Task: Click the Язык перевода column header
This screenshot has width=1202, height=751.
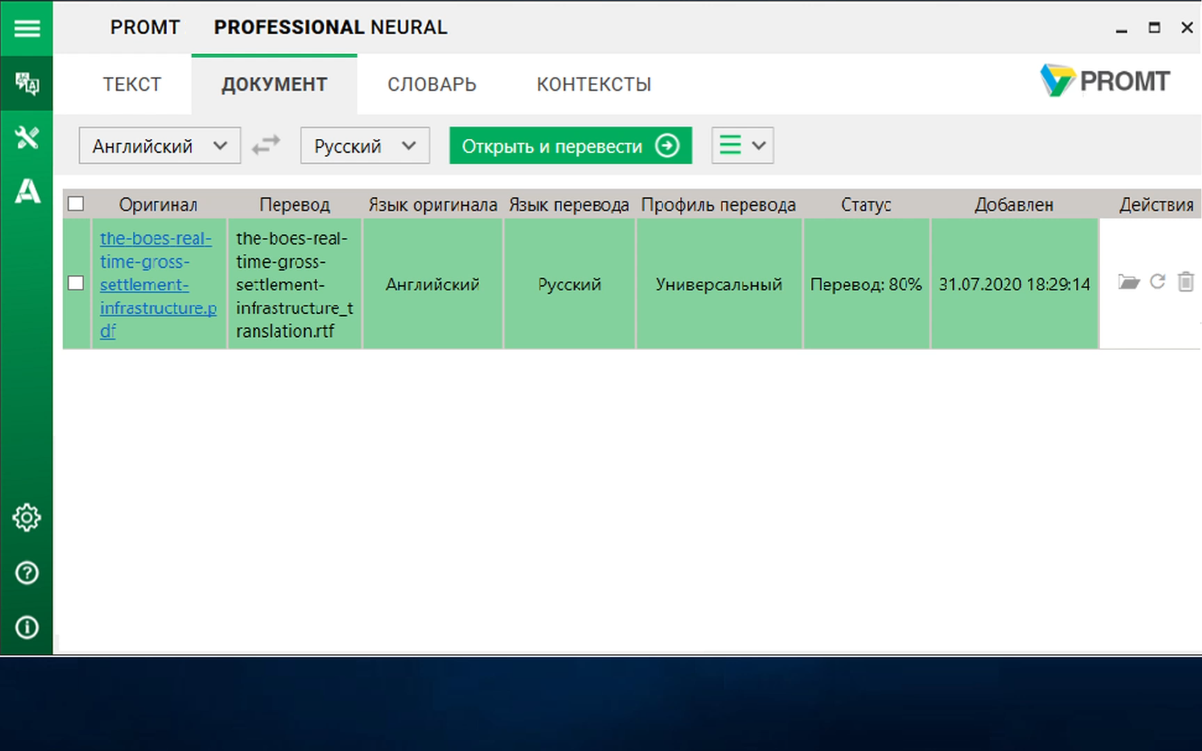Action: tap(569, 204)
